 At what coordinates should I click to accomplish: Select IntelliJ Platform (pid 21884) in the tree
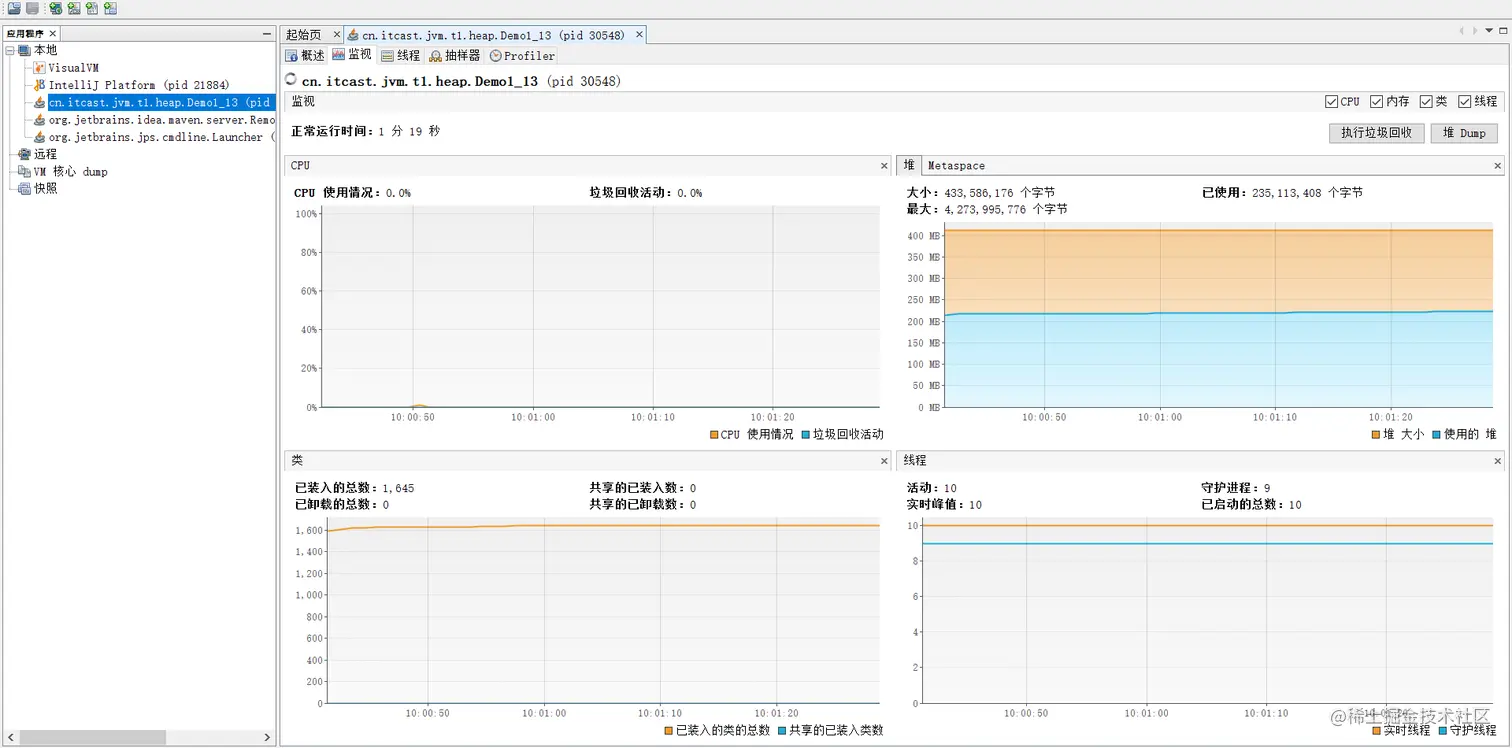tap(139, 85)
